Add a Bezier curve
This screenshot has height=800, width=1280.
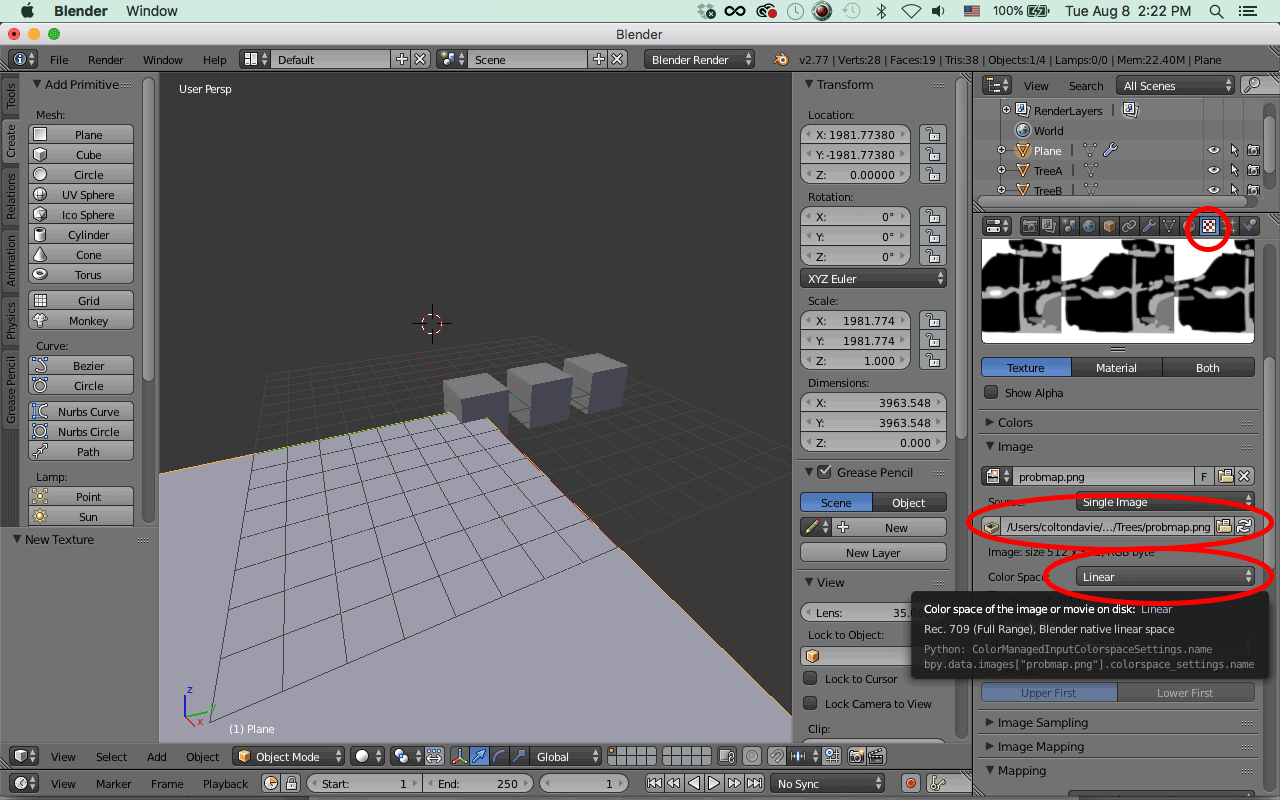pyautogui.click(x=82, y=366)
